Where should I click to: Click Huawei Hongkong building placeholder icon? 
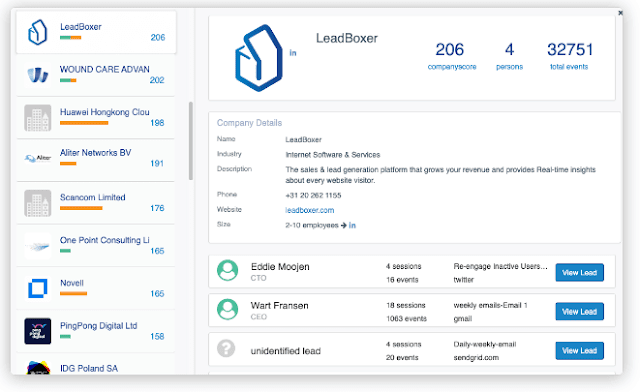pos(38,118)
